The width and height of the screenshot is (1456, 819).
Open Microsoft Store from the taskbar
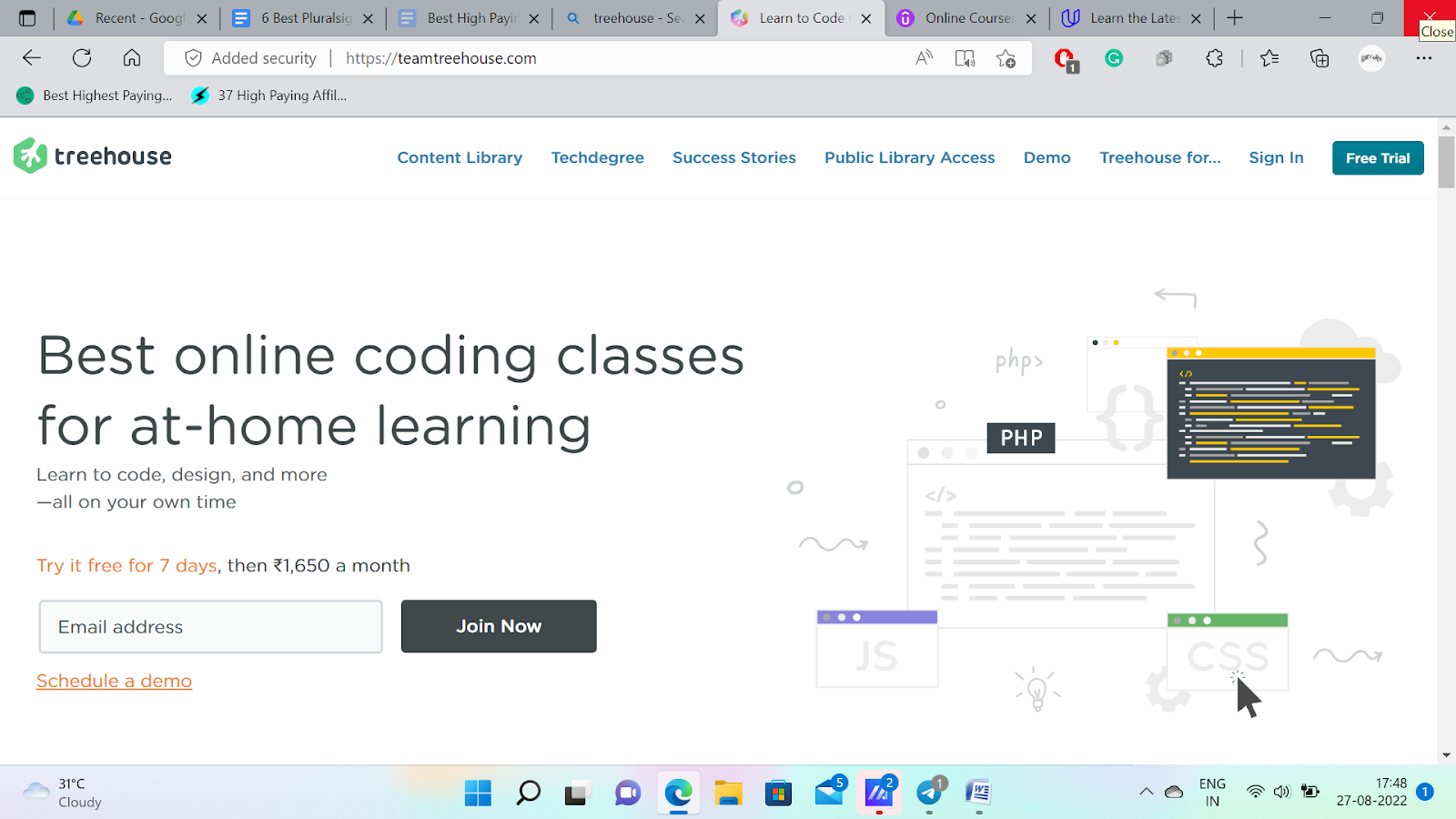pyautogui.click(x=778, y=793)
